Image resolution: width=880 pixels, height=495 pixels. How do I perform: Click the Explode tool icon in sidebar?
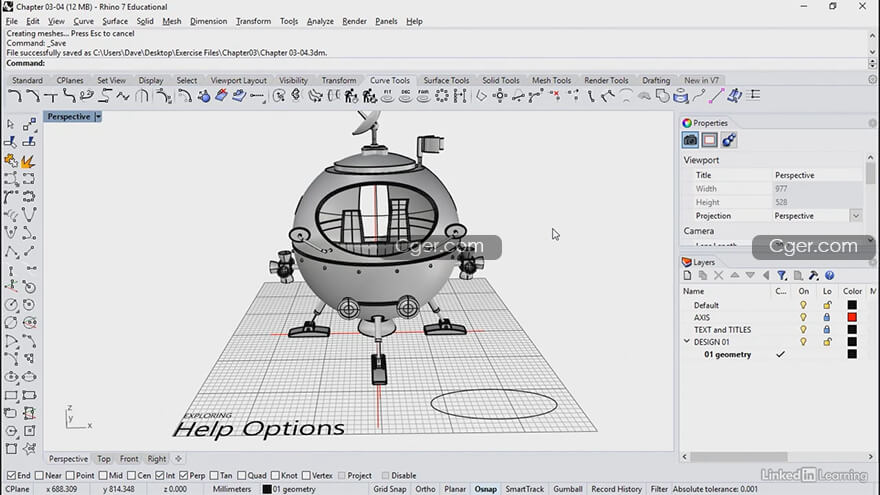[28, 162]
